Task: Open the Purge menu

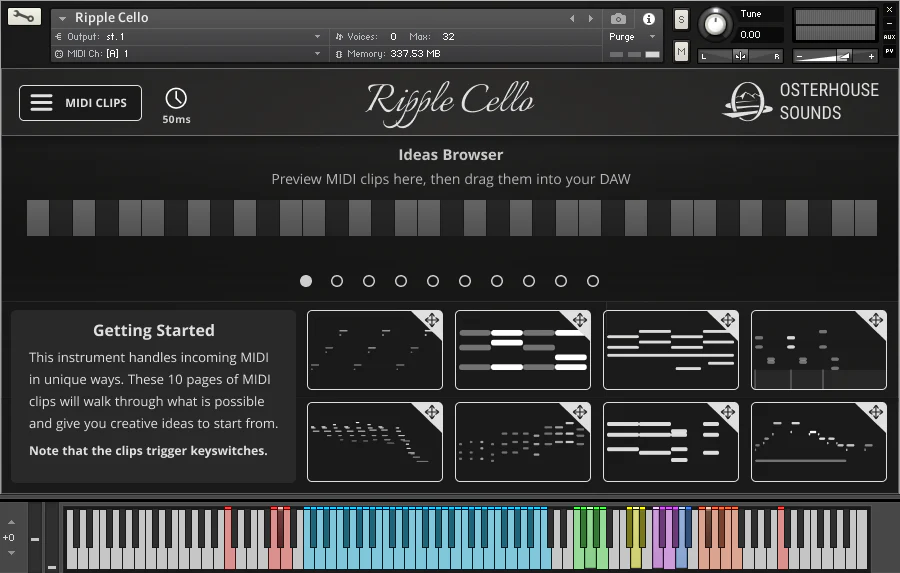Action: click(632, 37)
